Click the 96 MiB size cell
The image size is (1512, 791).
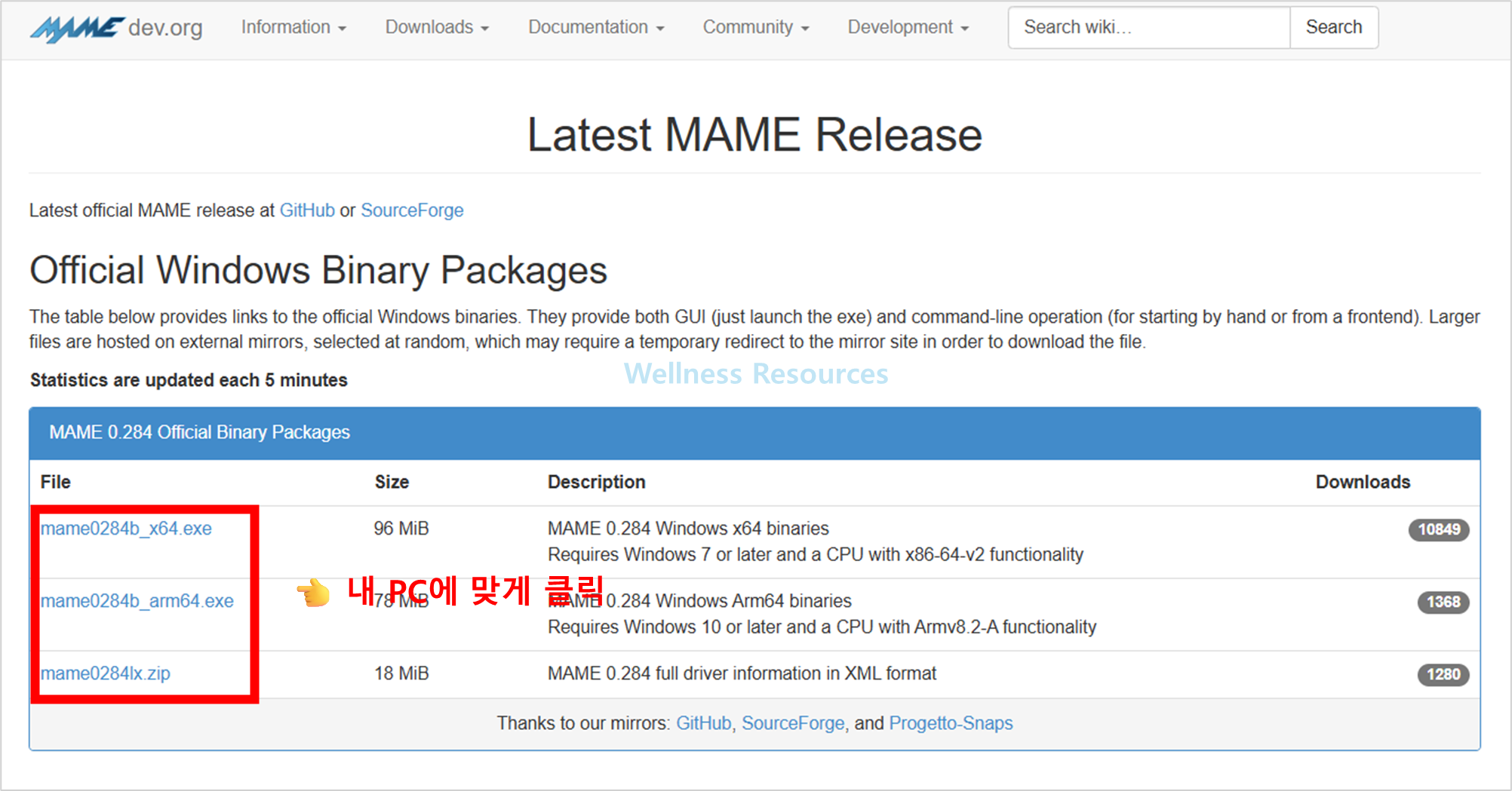click(401, 529)
